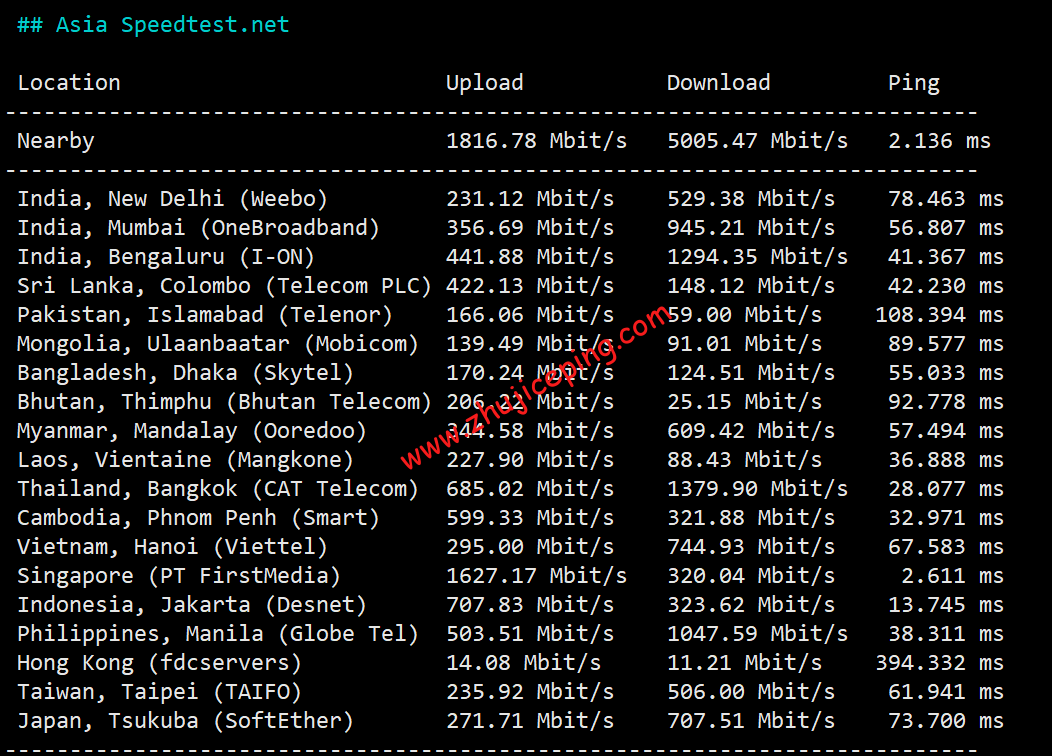Image resolution: width=1052 pixels, height=756 pixels.
Task: Select Nearby download value '5005.47 Mbit/s'
Action: coord(757,141)
